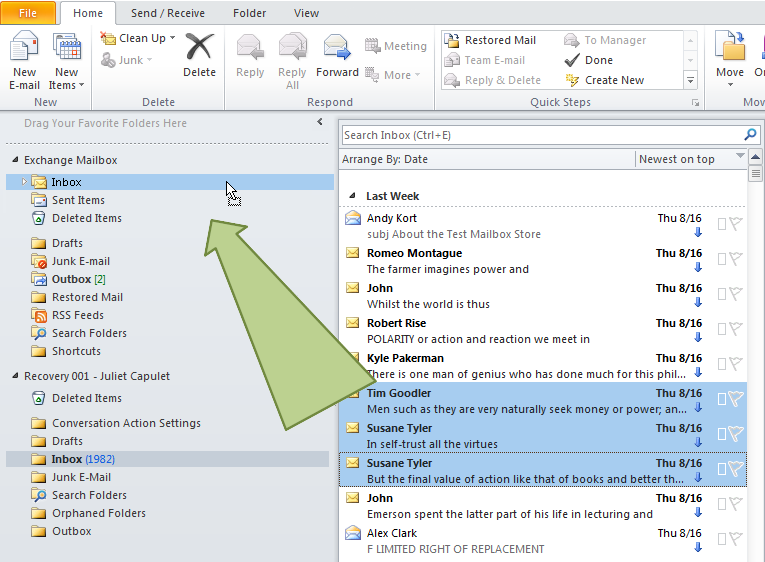Click the New E-mail icon
The width and height of the screenshot is (765, 562).
tap(24, 47)
